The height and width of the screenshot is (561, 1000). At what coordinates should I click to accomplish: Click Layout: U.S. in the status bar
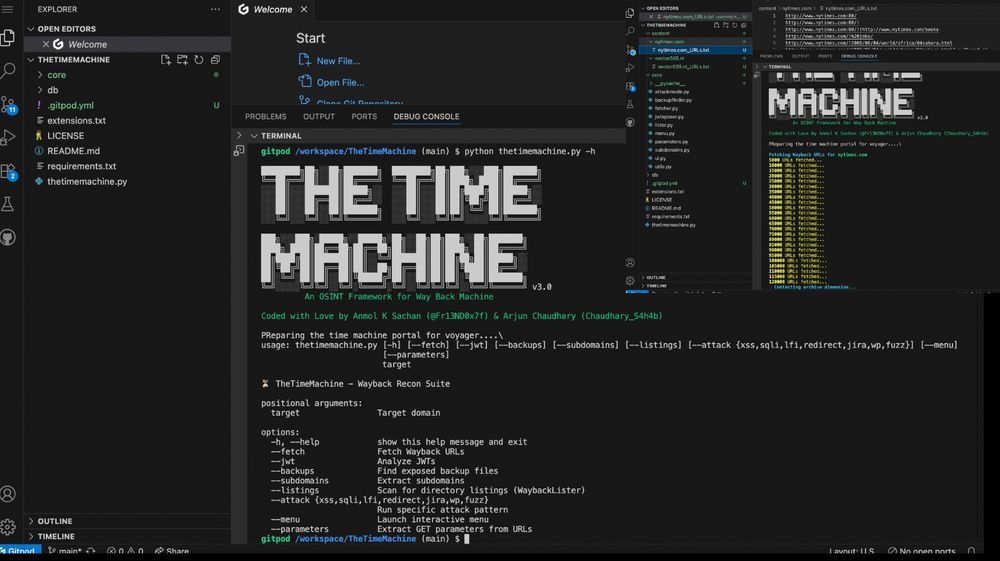click(851, 551)
